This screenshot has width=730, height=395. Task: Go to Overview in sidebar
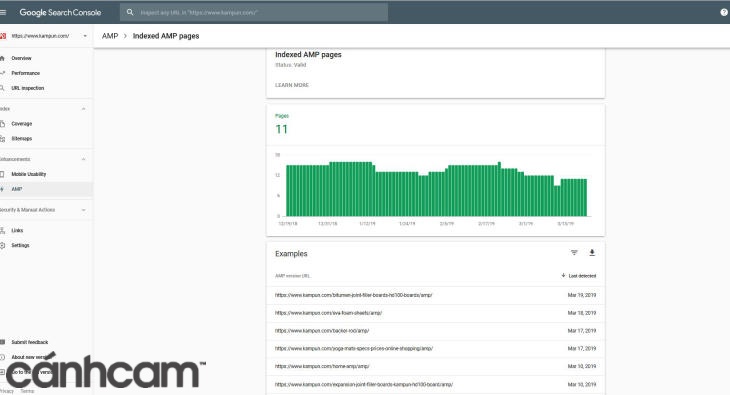point(21,58)
